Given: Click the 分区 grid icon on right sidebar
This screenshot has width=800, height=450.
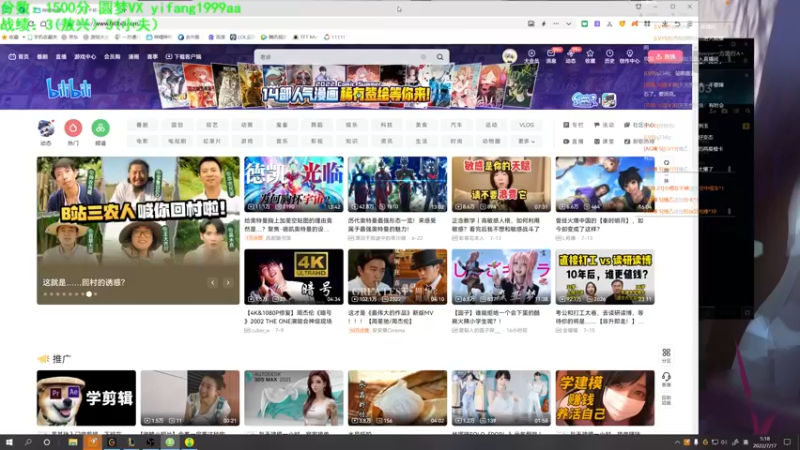Looking at the screenshot, I should [666, 356].
